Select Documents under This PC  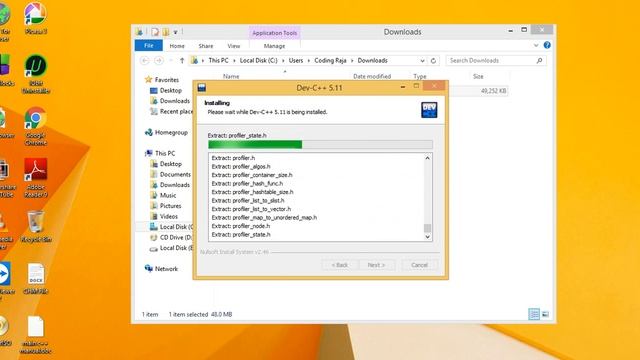pyautogui.click(x=171, y=174)
